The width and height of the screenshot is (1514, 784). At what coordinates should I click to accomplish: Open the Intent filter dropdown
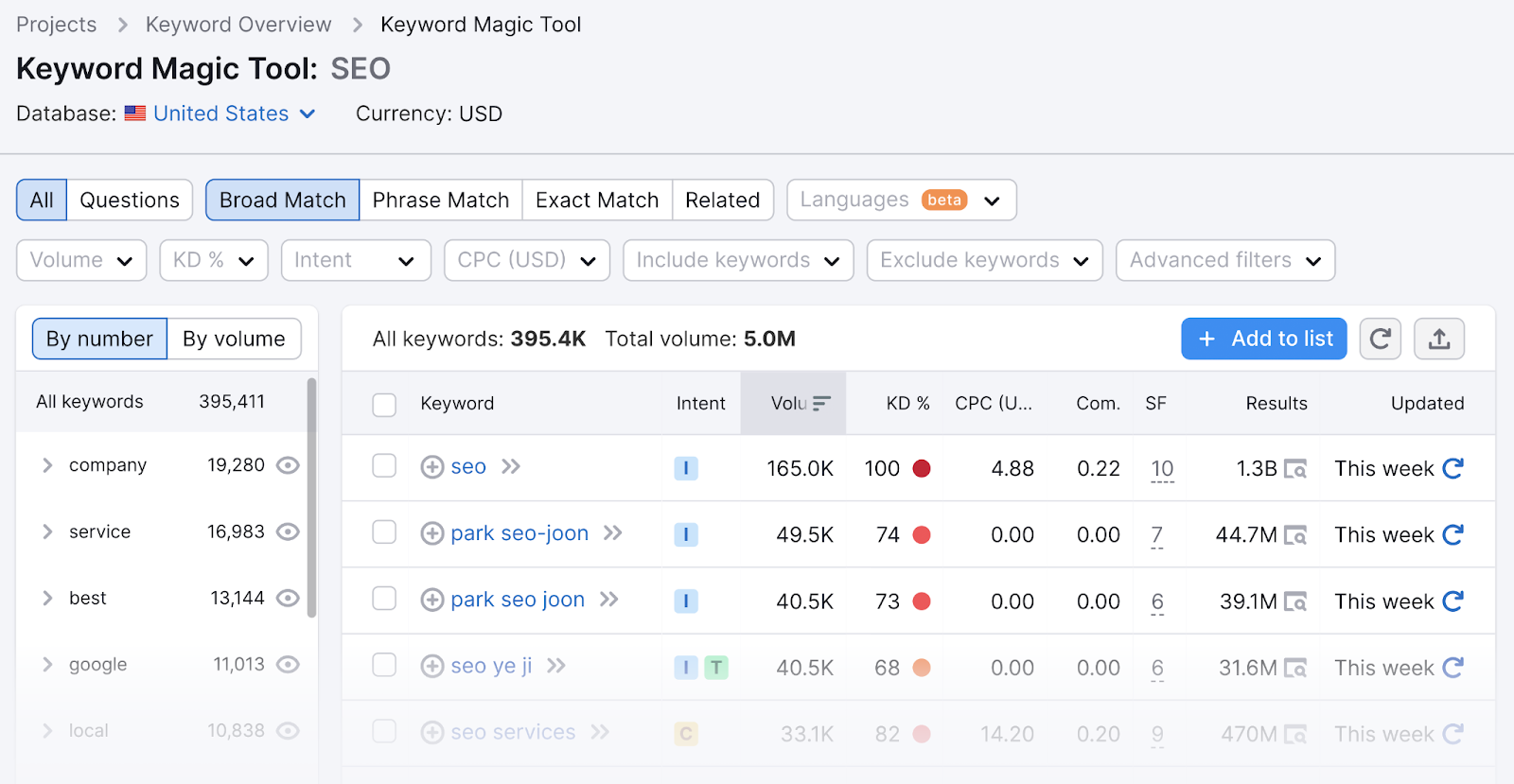point(356,260)
